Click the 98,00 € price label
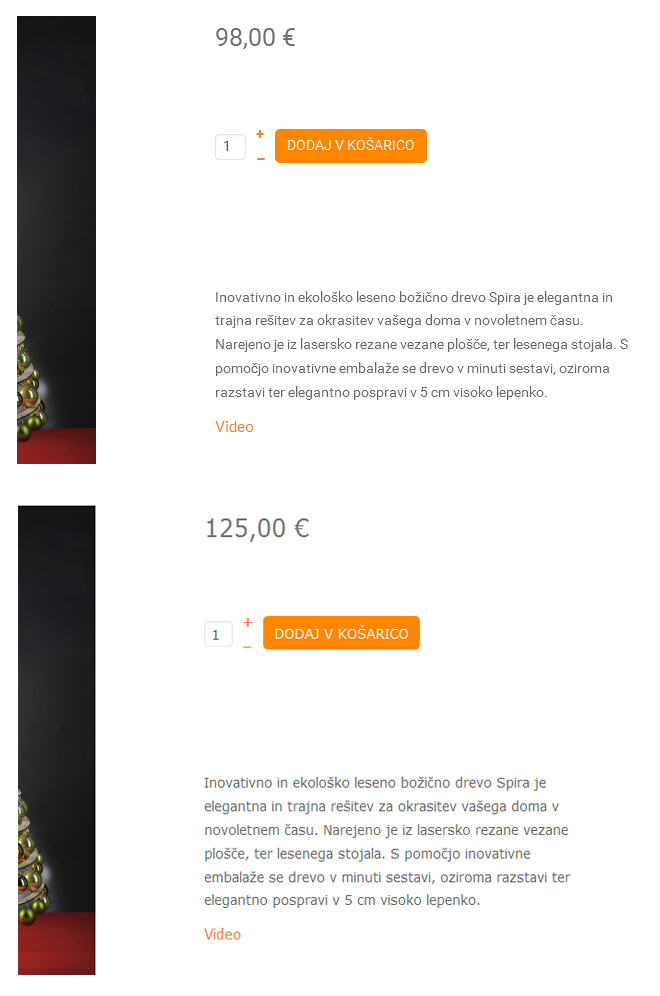This screenshot has height=996, width=660. [x=255, y=37]
